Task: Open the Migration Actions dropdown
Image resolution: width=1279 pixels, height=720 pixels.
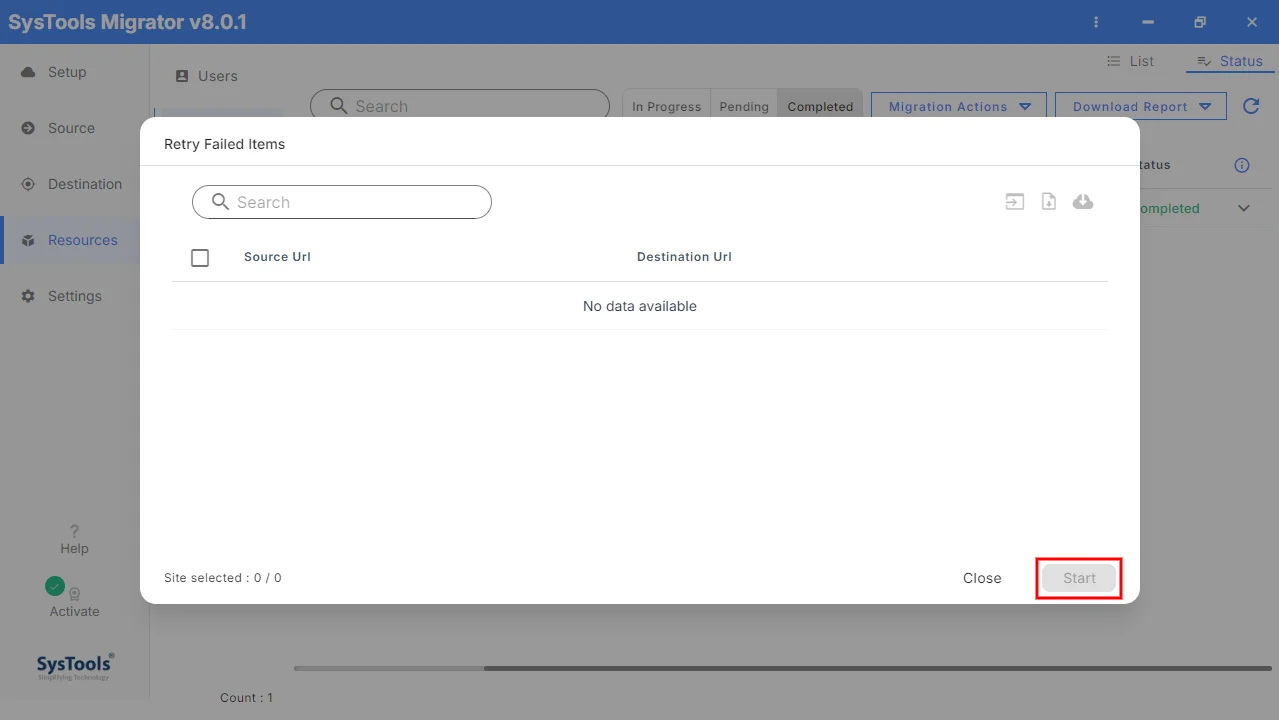Action: [x=959, y=106]
